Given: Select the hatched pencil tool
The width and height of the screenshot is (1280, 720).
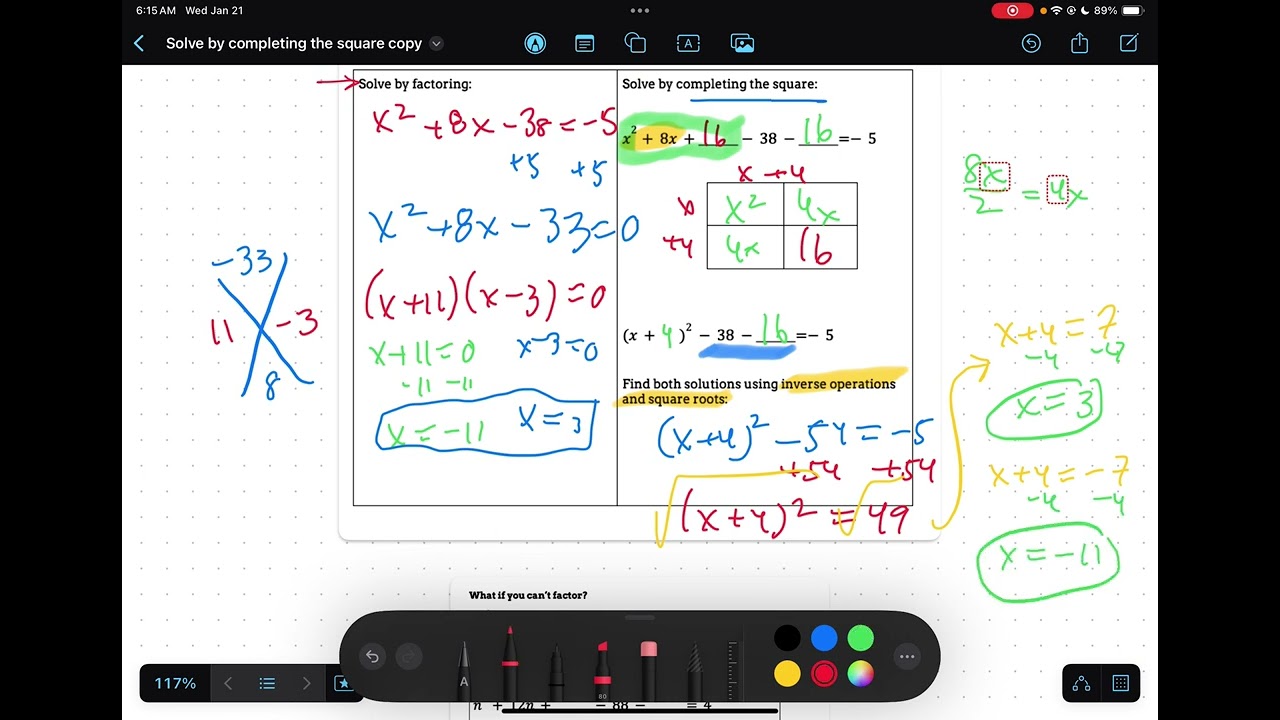Looking at the screenshot, I should [694, 668].
